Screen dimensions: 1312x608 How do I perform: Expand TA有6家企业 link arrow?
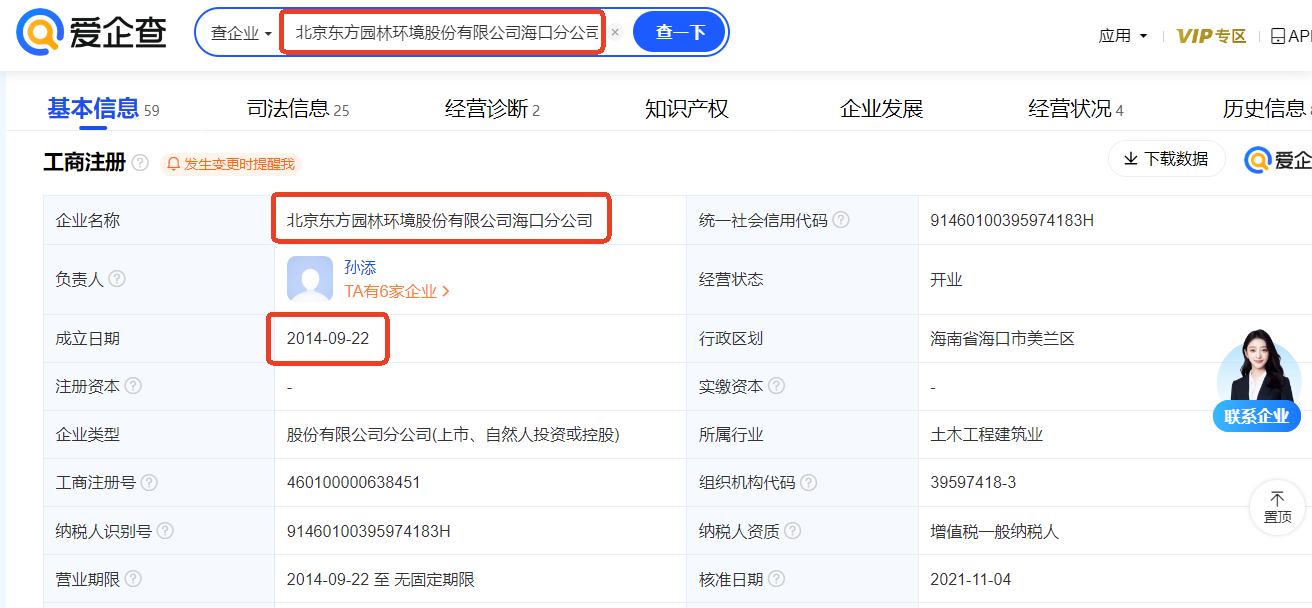click(x=446, y=292)
